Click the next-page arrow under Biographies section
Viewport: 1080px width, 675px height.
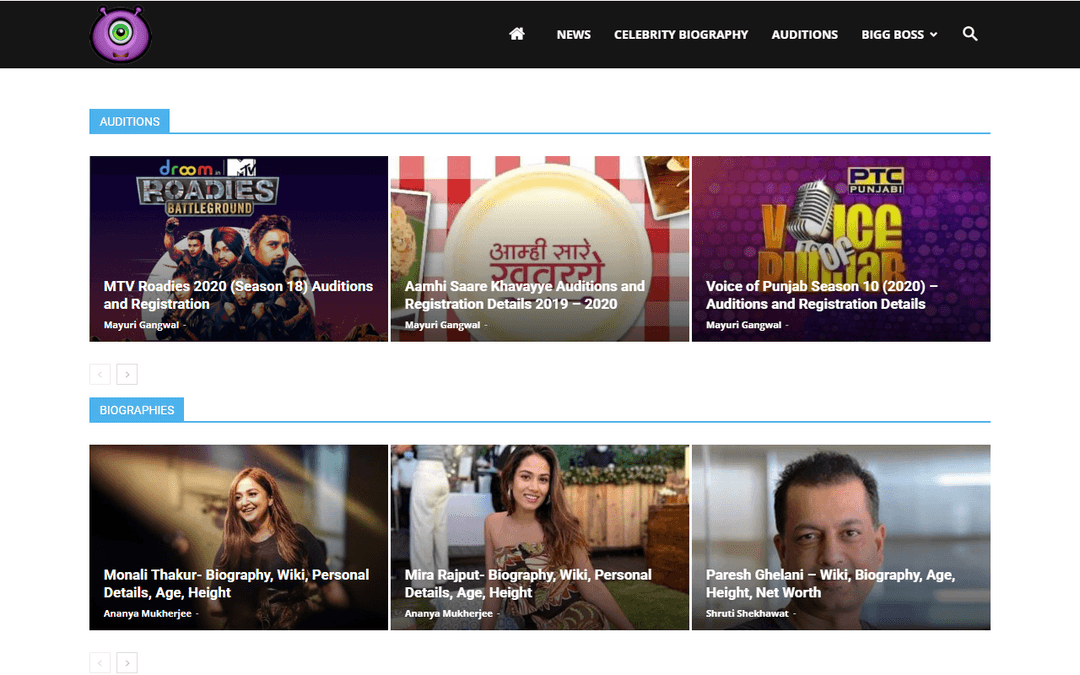127,663
